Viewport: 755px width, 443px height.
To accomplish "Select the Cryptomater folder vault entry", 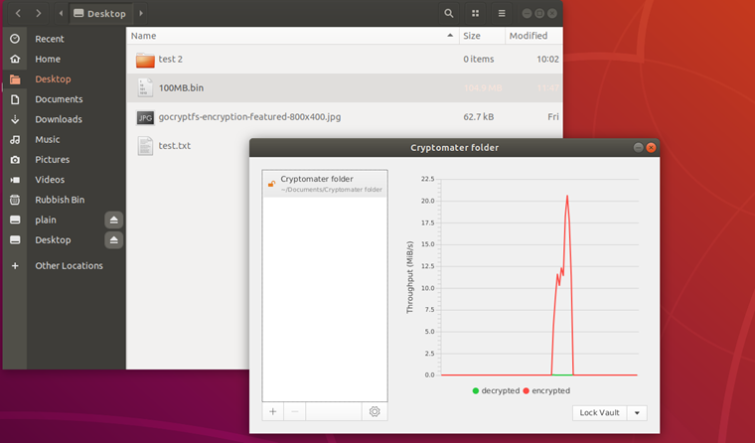I will point(325,183).
